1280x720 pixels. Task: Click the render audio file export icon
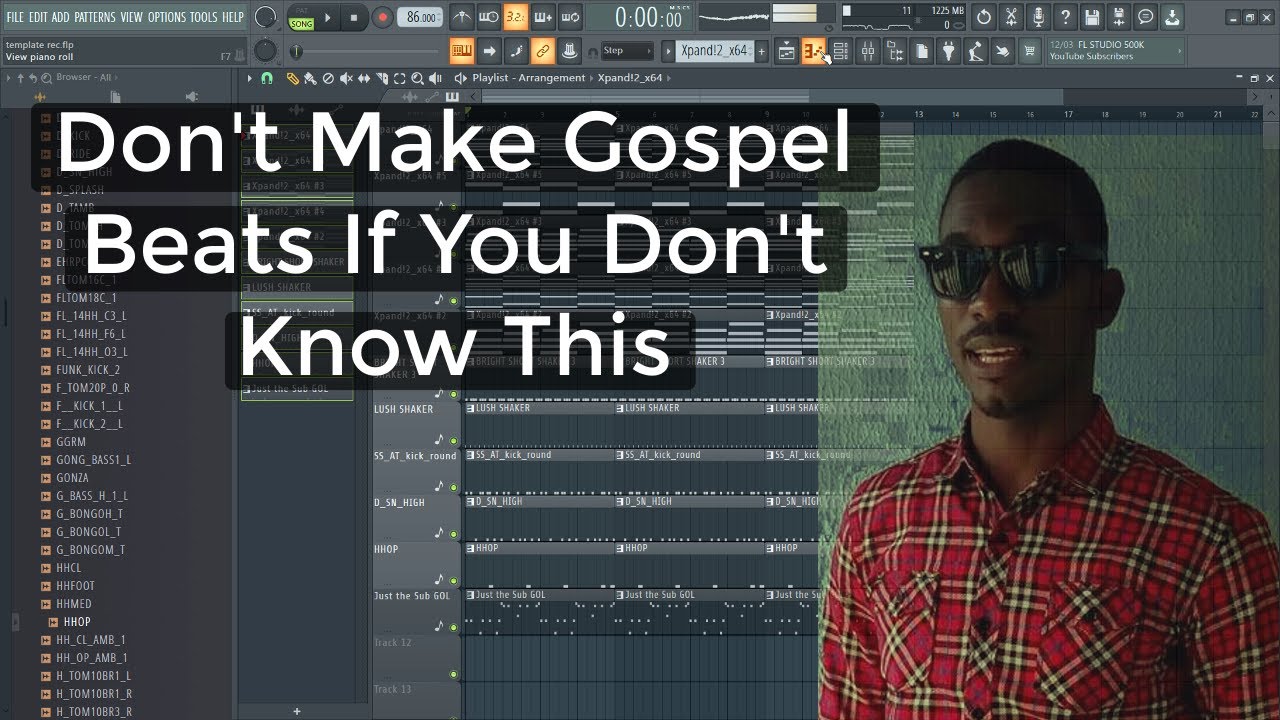1120,17
